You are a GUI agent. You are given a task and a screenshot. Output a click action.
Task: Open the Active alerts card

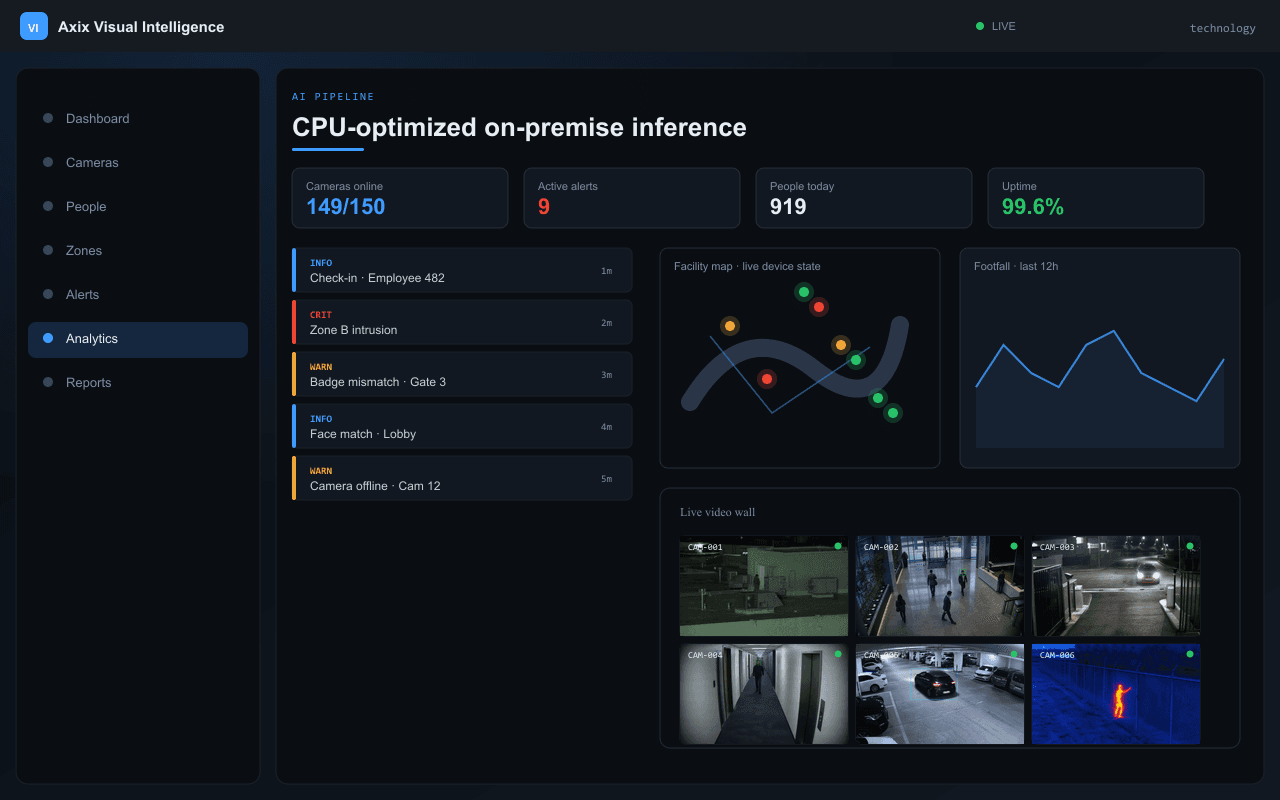click(632, 198)
